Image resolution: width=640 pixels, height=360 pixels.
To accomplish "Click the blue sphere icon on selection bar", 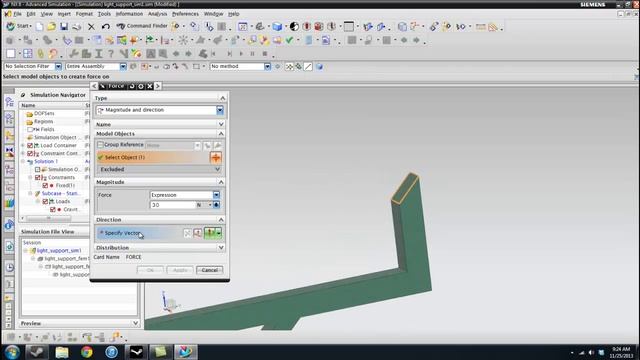I will tap(319, 67).
